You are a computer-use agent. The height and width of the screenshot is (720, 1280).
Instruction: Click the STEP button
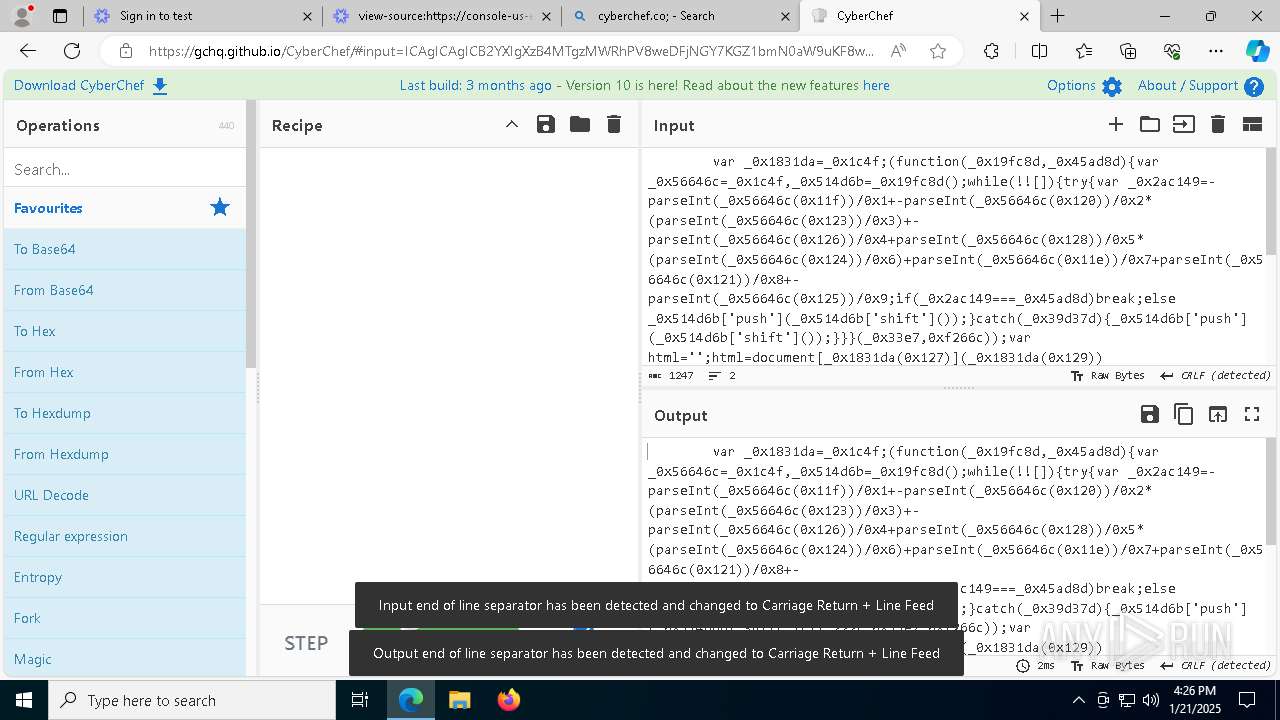click(x=306, y=643)
